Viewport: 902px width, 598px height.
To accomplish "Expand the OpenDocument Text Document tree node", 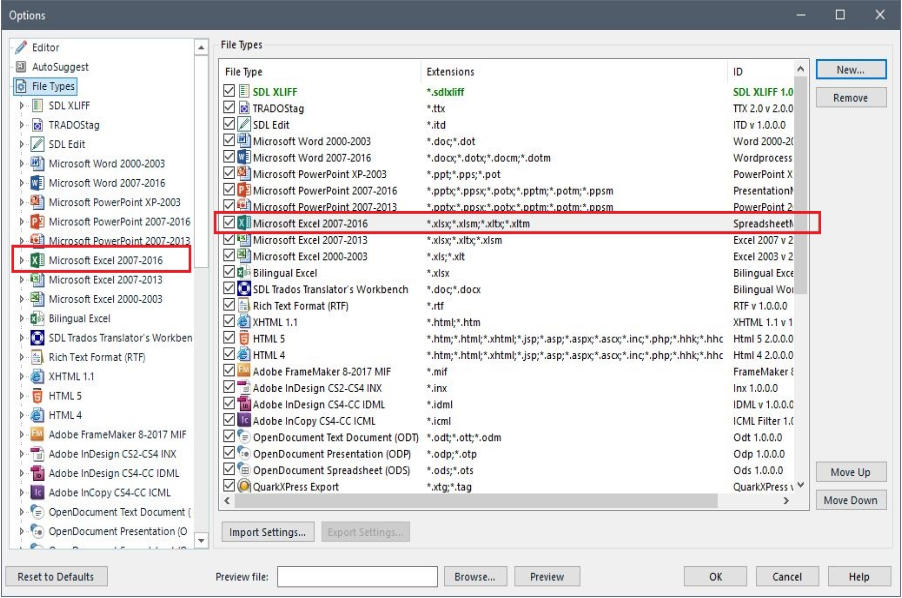I will [22, 512].
